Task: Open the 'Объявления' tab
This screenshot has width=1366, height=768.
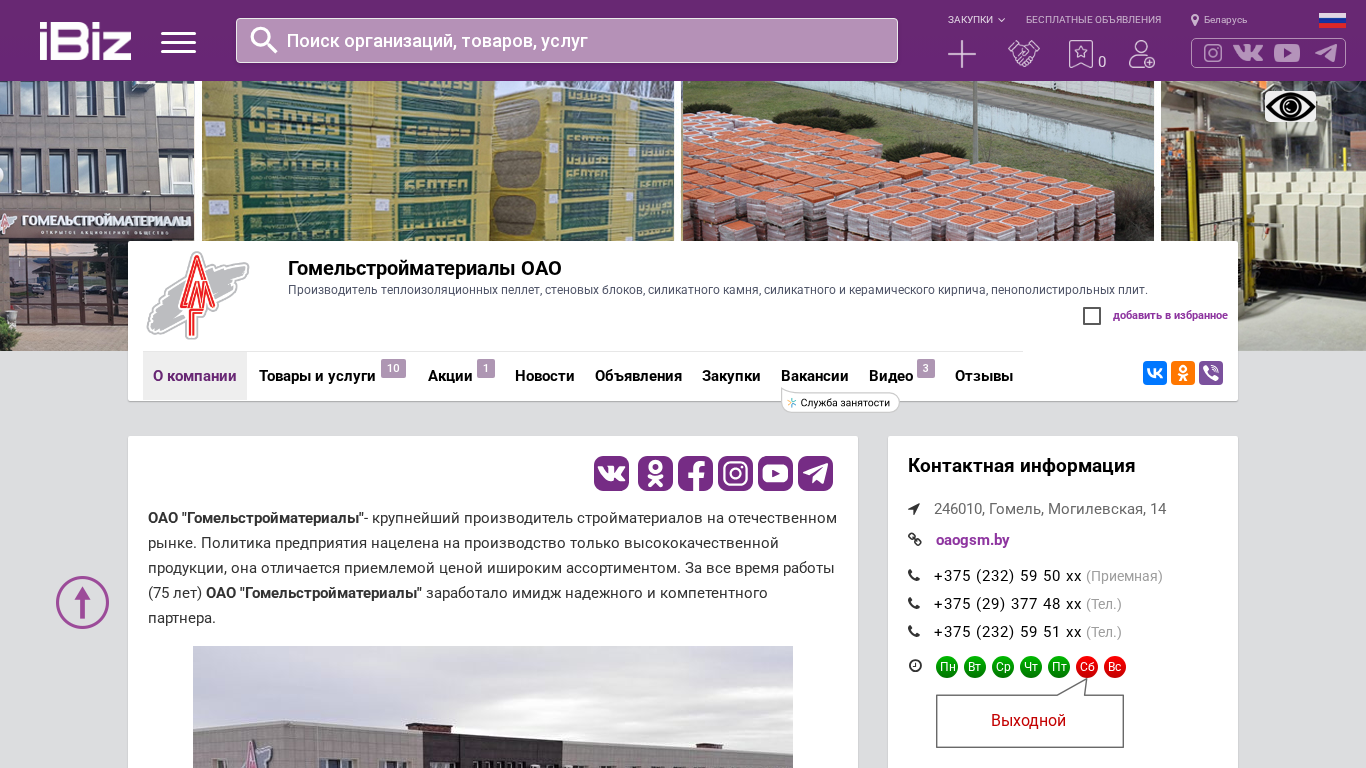Action: (638, 376)
